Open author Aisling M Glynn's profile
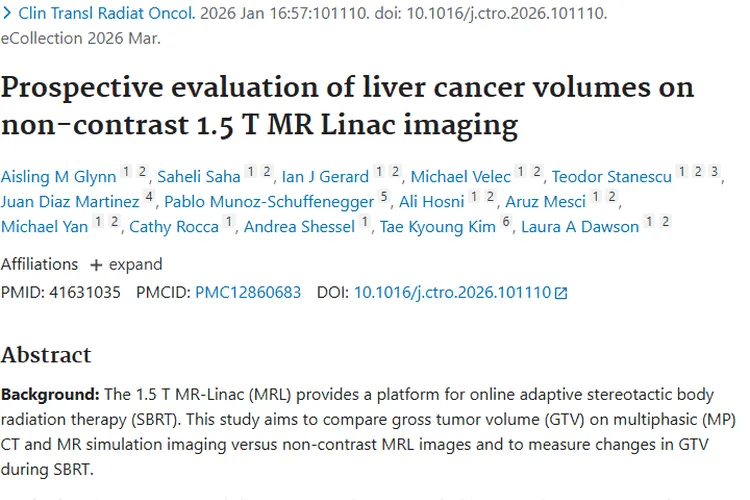 [57, 177]
